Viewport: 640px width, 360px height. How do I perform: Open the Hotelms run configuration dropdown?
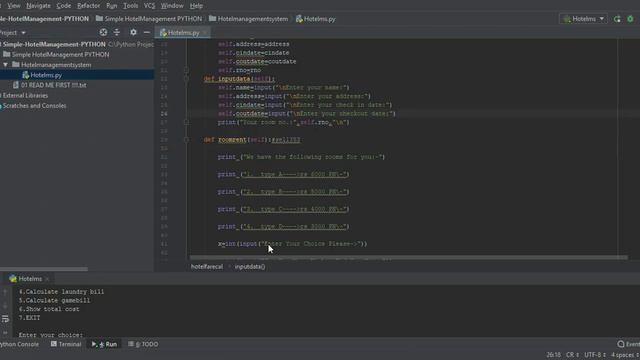(584, 19)
